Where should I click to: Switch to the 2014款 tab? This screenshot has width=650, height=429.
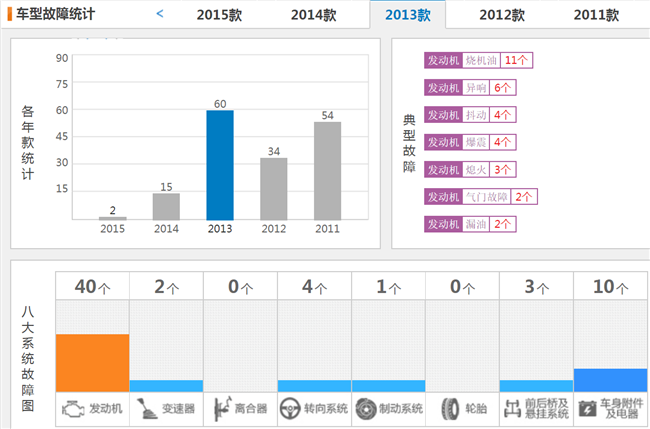[313, 15]
